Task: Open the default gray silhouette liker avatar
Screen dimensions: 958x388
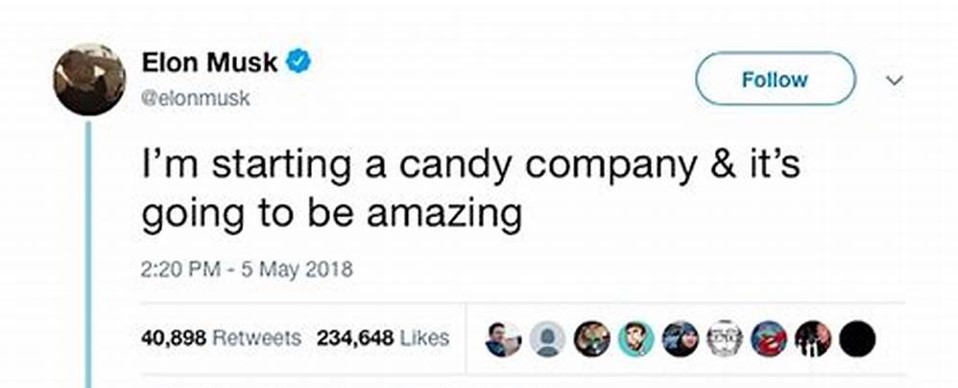Action: 547,339
